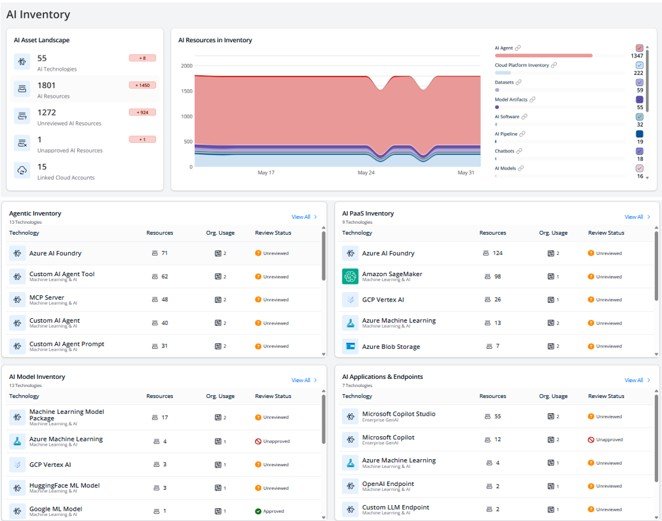
Task: Click the Approved status icon for Google ML Model
Action: [258, 511]
